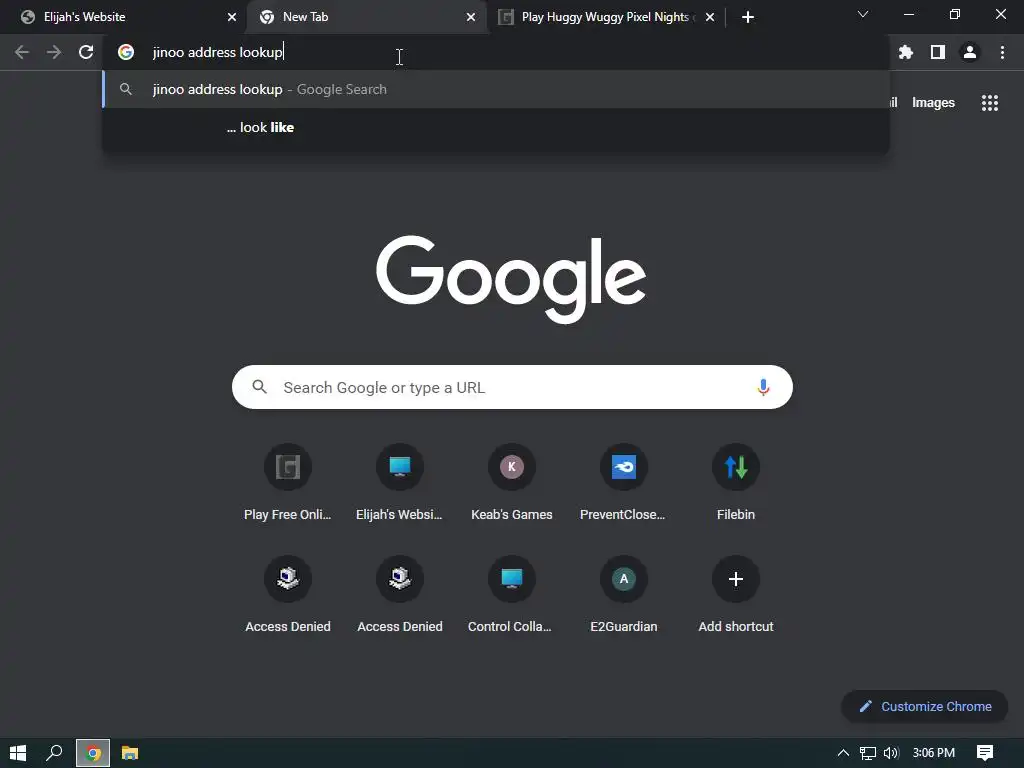Click the Chrome taskbar icon
Screen dimensions: 1024x768
(93, 753)
